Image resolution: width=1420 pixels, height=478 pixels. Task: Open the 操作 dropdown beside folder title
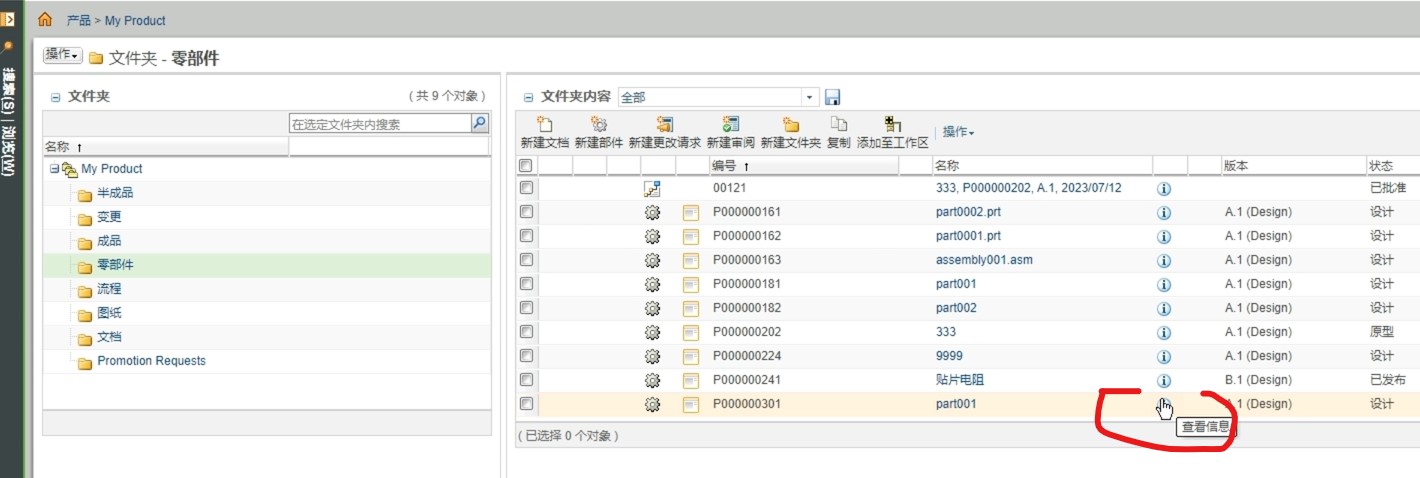(x=62, y=55)
